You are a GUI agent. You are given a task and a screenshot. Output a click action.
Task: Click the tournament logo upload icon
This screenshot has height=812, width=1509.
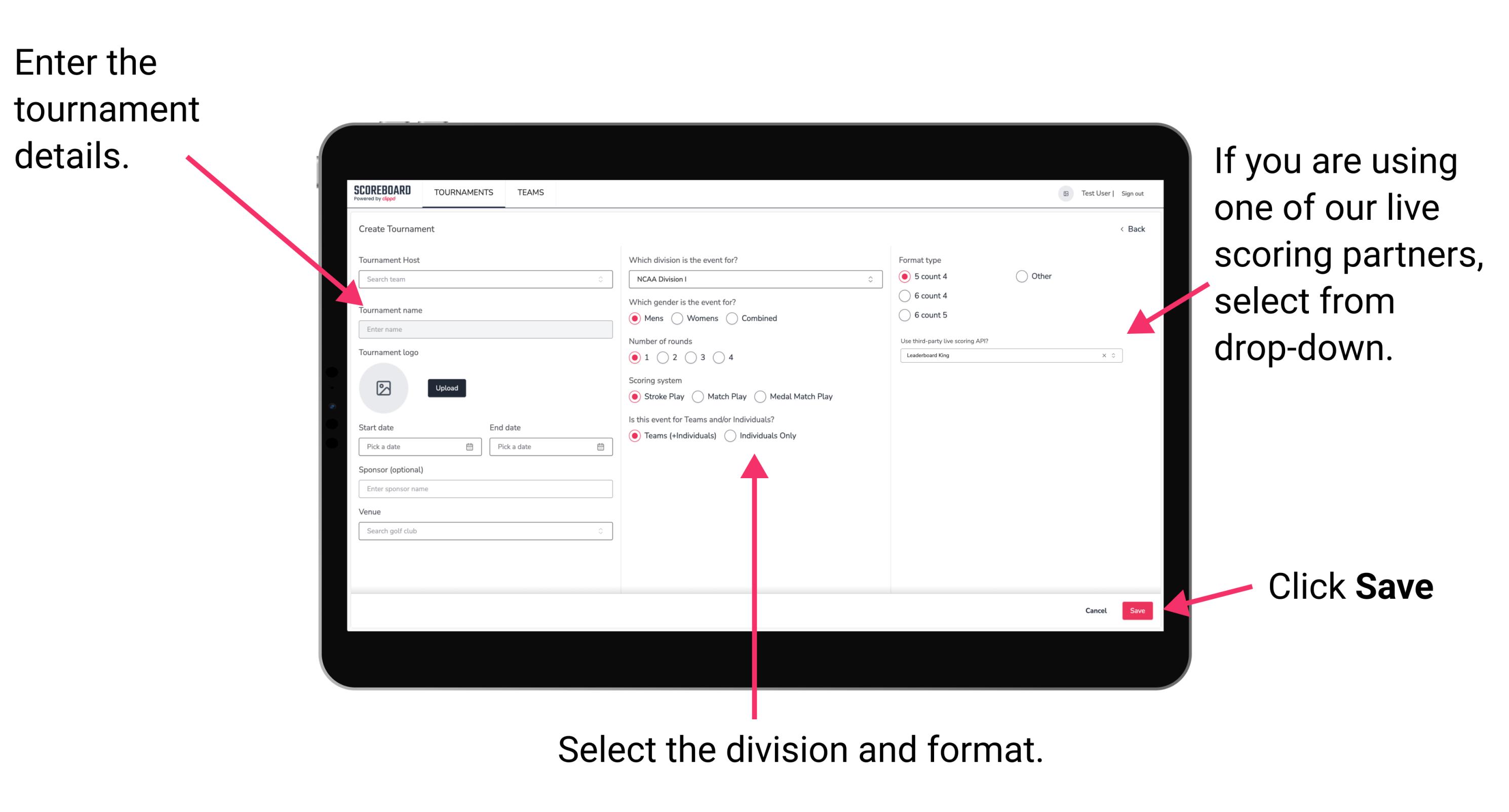385,388
